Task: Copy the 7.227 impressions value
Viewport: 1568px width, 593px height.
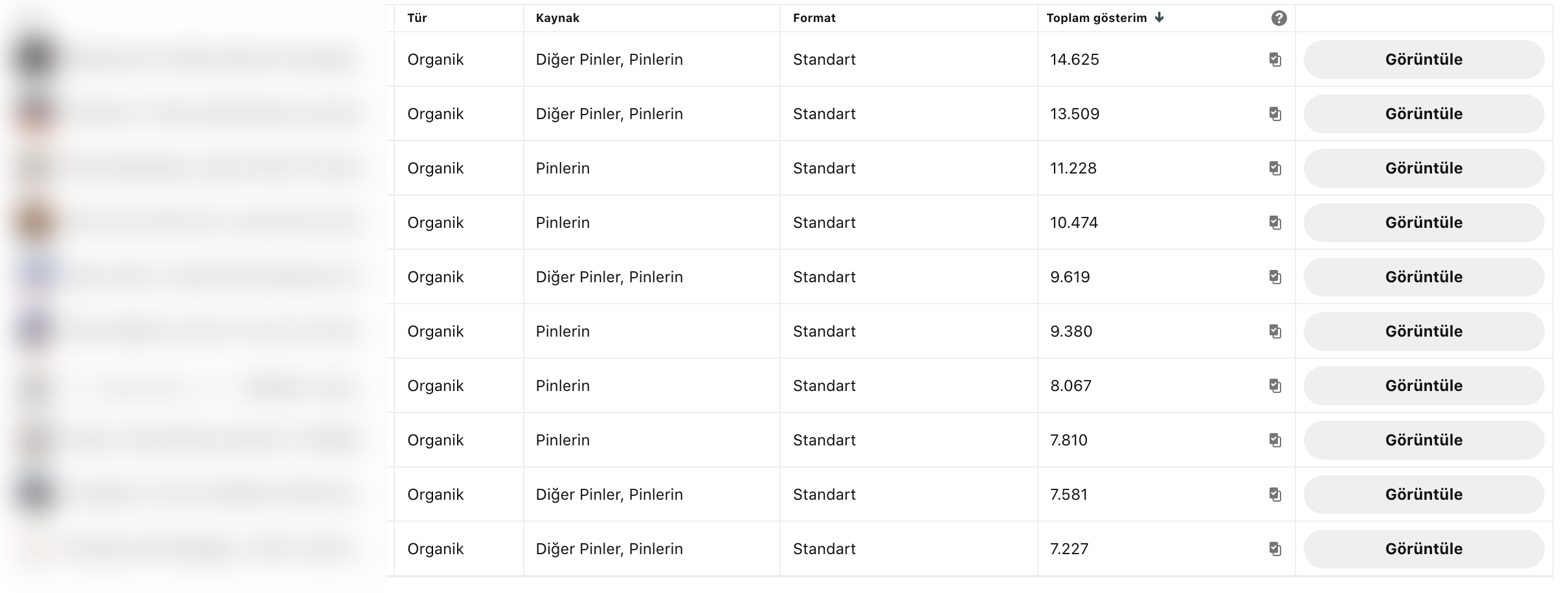Action: pos(1275,549)
